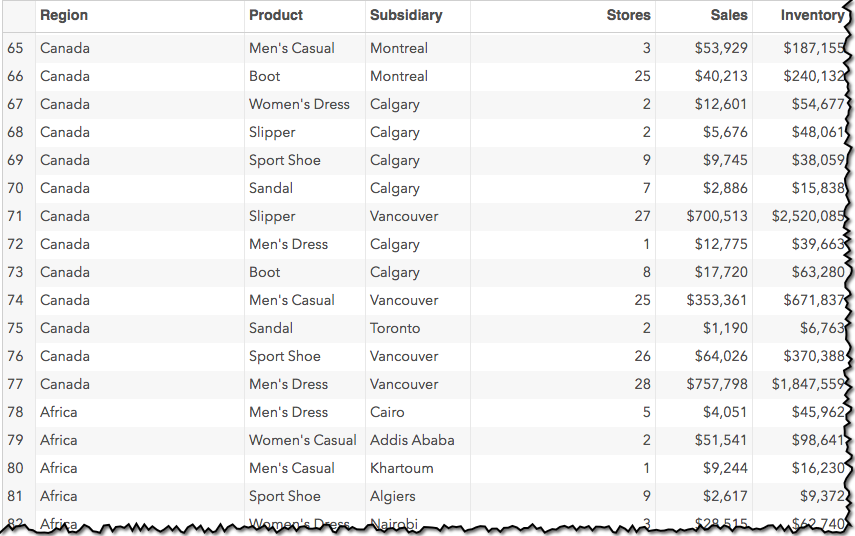Click row number 71

15,216
